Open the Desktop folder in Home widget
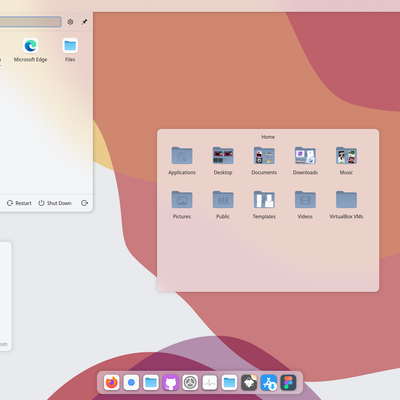The height and width of the screenshot is (400, 400). click(223, 161)
